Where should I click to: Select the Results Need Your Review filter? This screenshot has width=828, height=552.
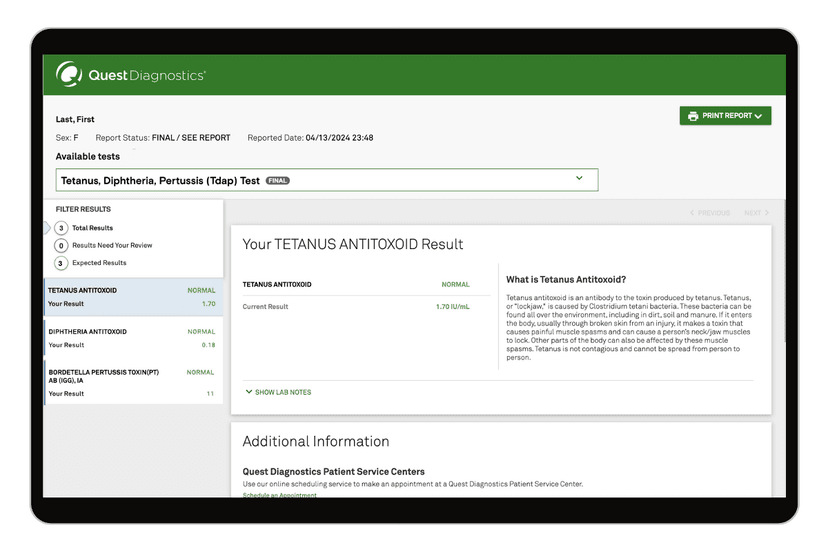tap(111, 245)
